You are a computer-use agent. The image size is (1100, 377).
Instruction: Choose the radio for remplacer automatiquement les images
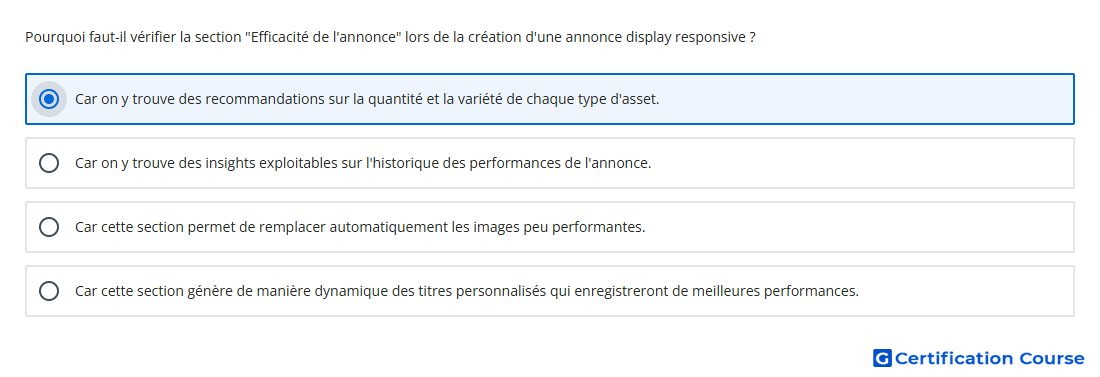coord(48,227)
